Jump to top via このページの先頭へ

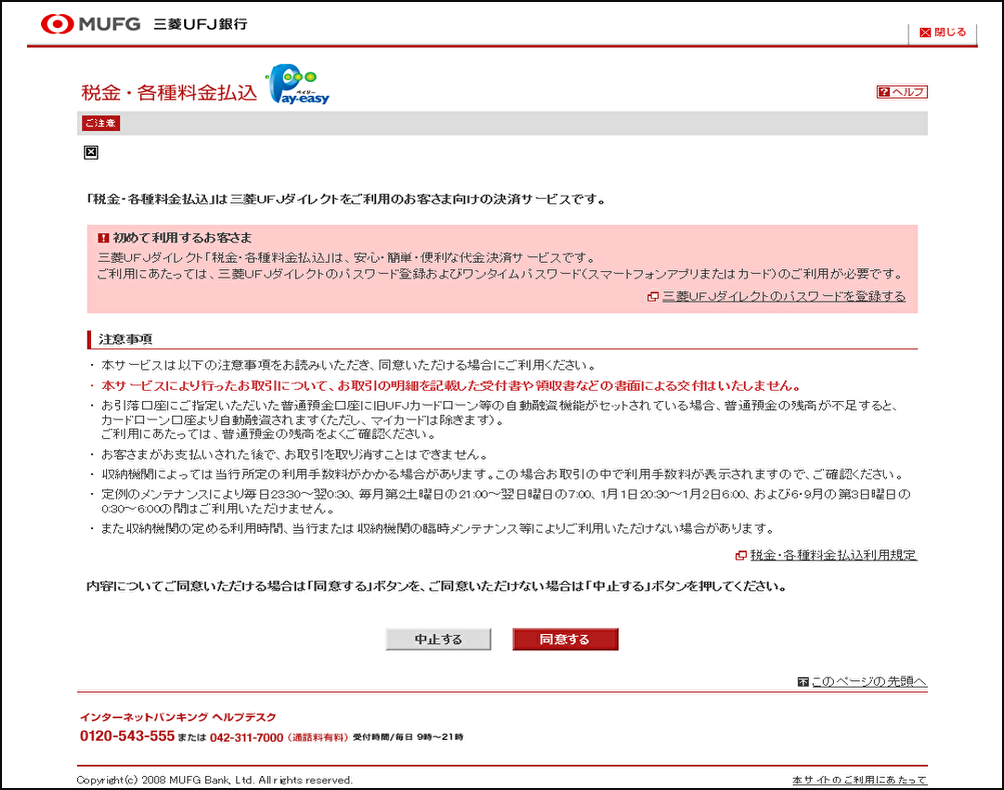pyautogui.click(x=869, y=682)
